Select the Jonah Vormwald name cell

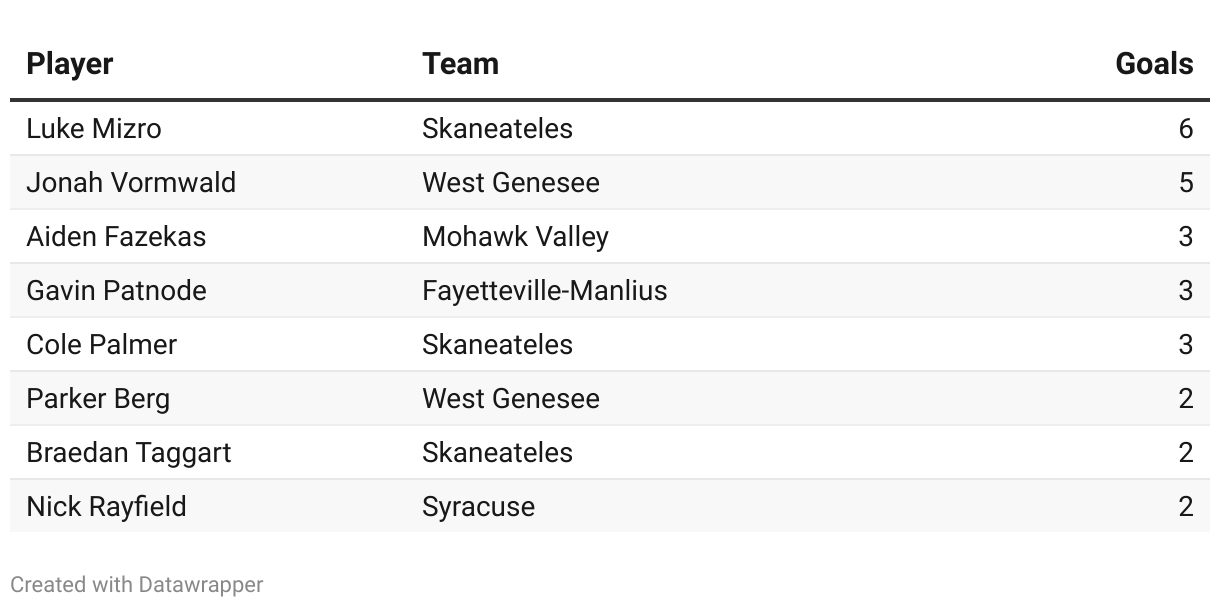131,183
